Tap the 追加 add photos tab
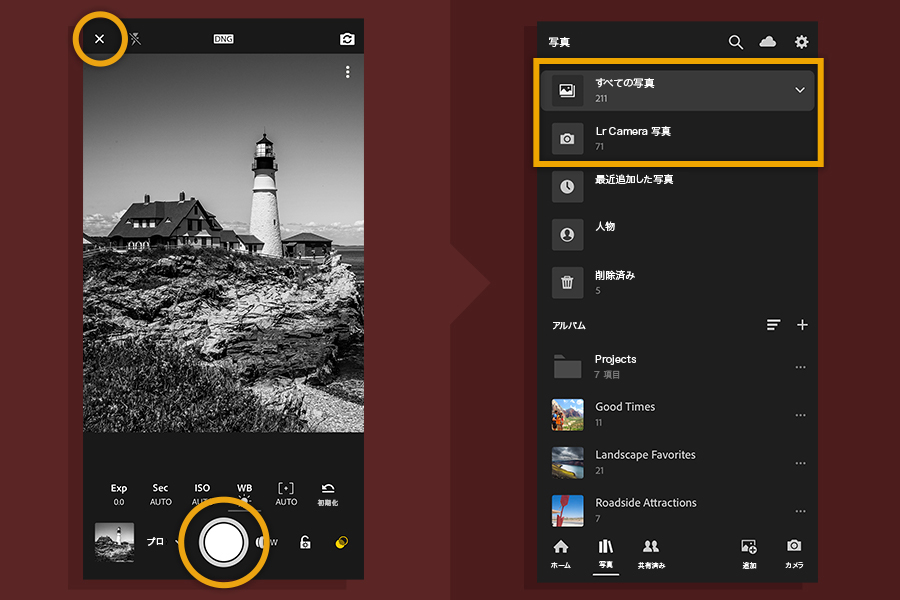 click(x=749, y=554)
